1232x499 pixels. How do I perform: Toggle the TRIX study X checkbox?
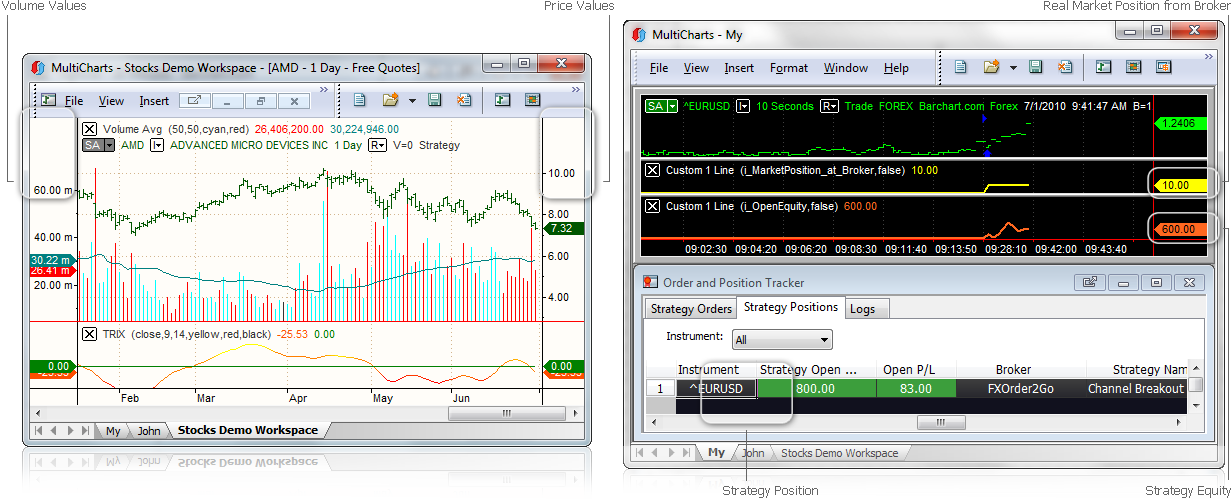click(90, 334)
